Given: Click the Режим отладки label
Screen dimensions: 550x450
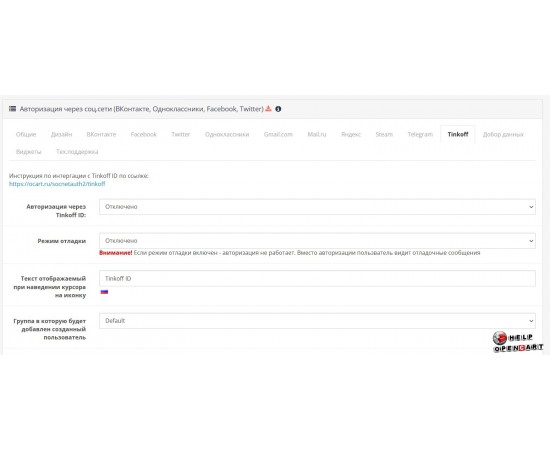Looking at the screenshot, I should (x=62, y=241).
